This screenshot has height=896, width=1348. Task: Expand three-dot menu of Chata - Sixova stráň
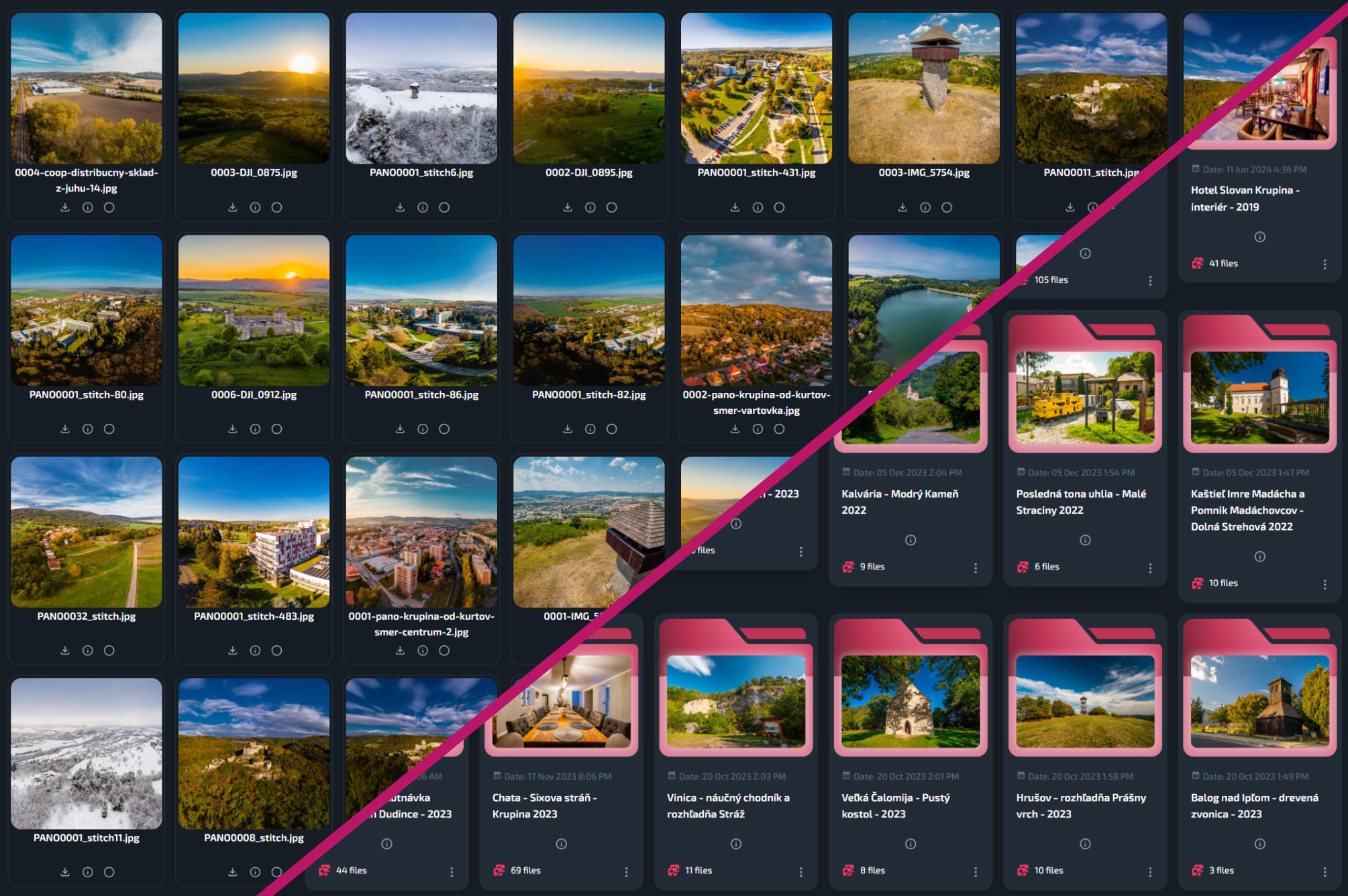(x=626, y=872)
